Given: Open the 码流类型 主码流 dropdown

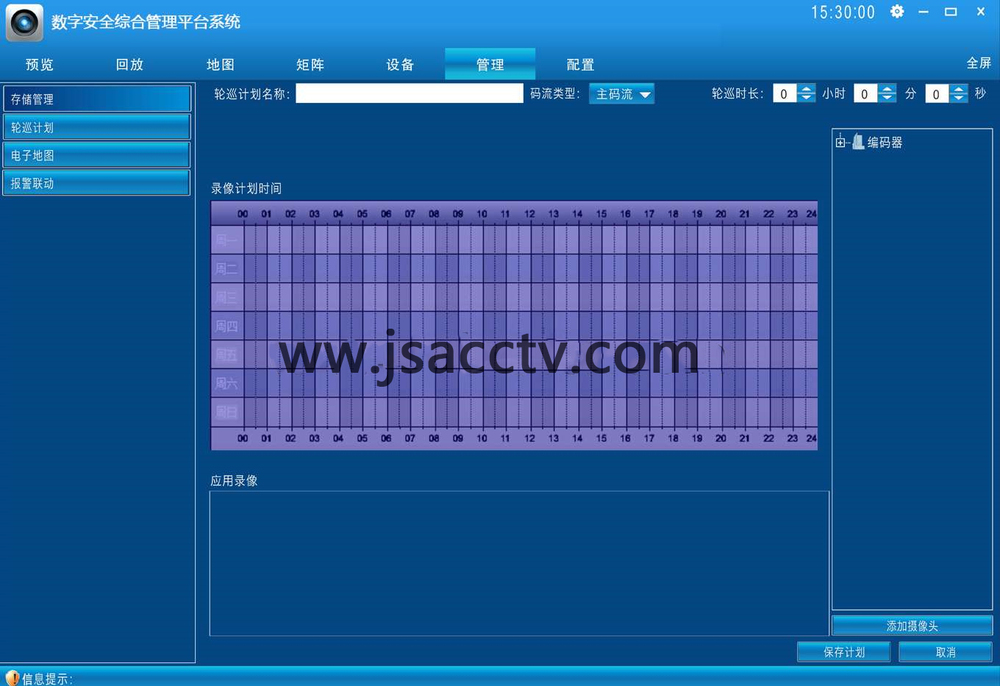Looking at the screenshot, I should (621, 94).
